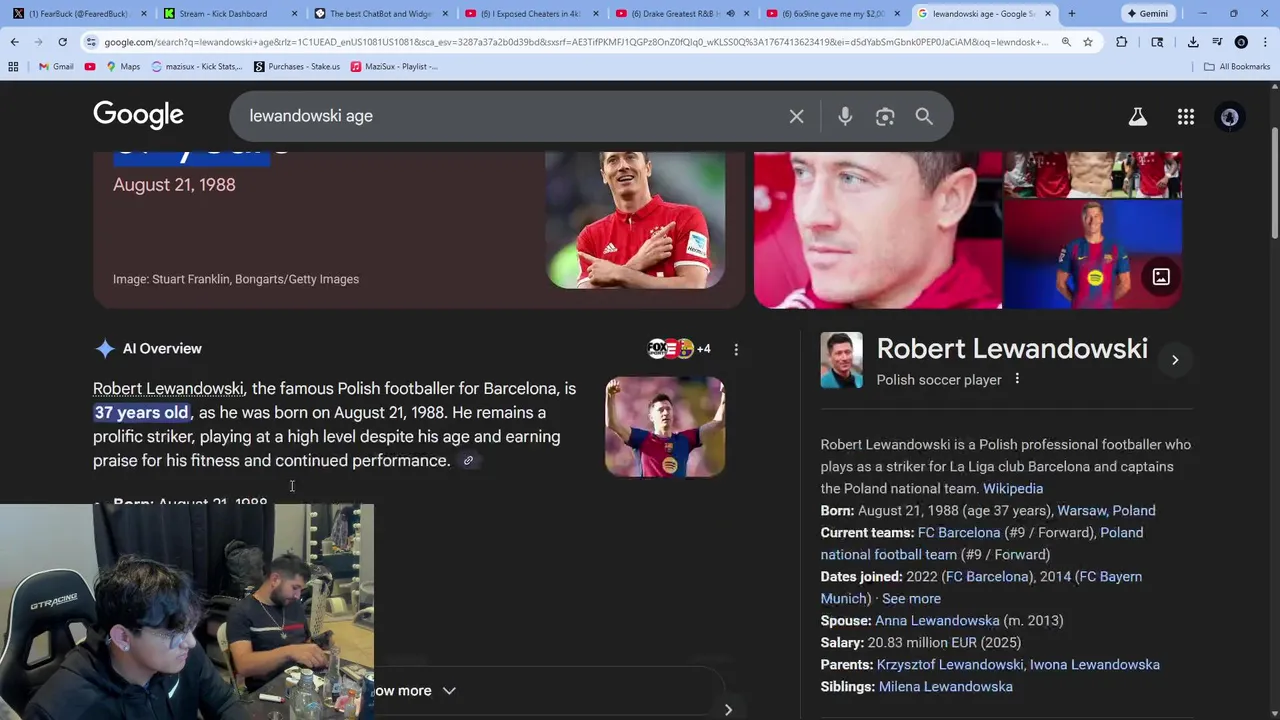Expand the Show more AI Overview
The height and width of the screenshot is (720, 1280).
(414, 691)
